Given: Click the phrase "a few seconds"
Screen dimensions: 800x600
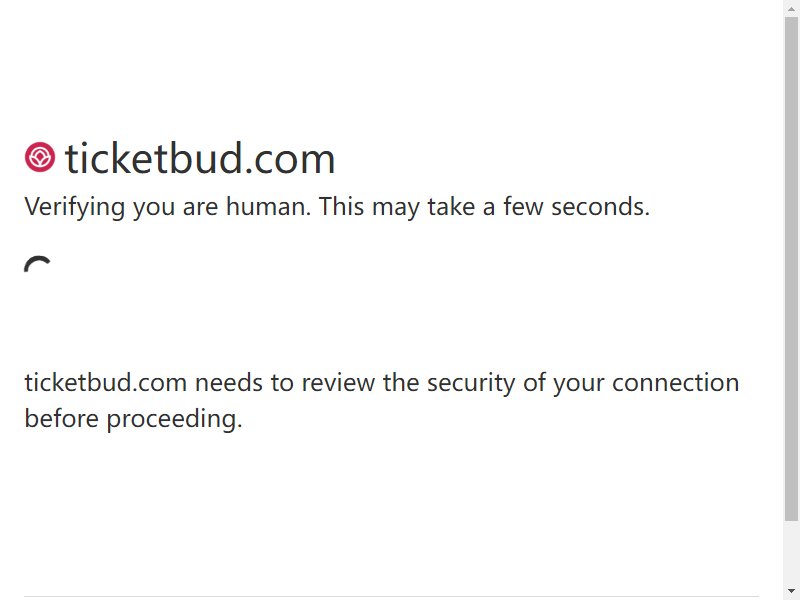Looking at the screenshot, I should pos(566,207).
